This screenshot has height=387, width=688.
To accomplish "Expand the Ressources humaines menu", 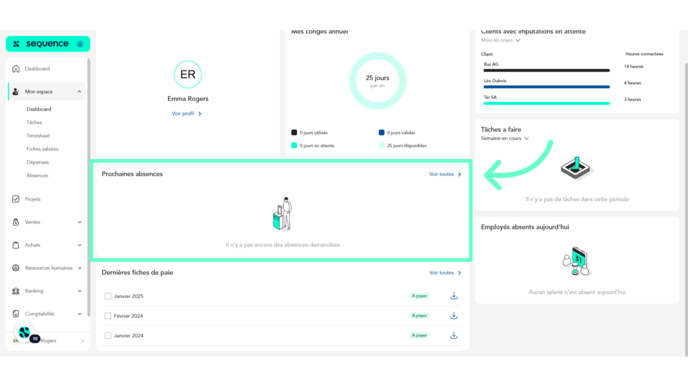I will [x=79, y=268].
